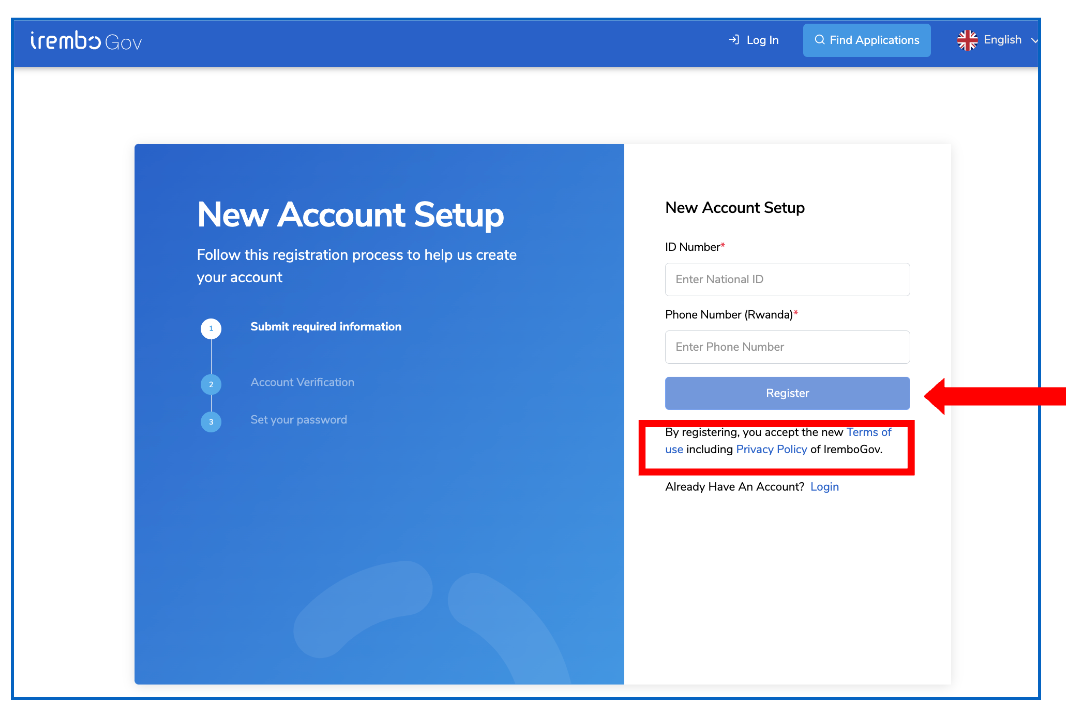Click the UK flag language icon
Screen dimensions: 1068x711
[967, 40]
